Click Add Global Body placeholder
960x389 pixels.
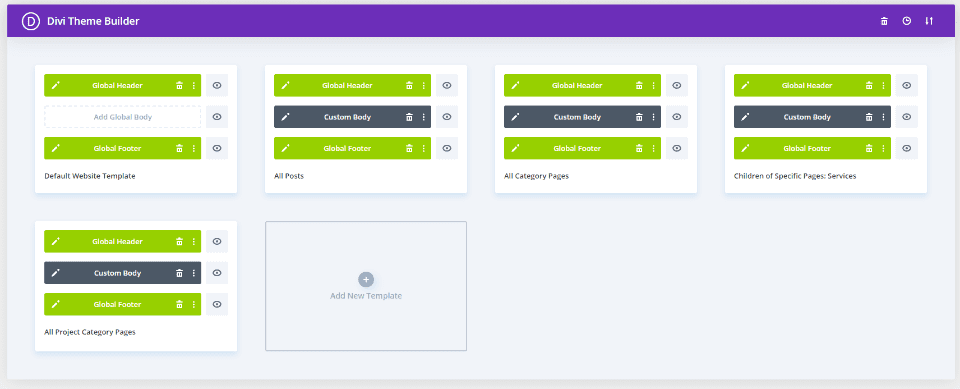pos(122,117)
